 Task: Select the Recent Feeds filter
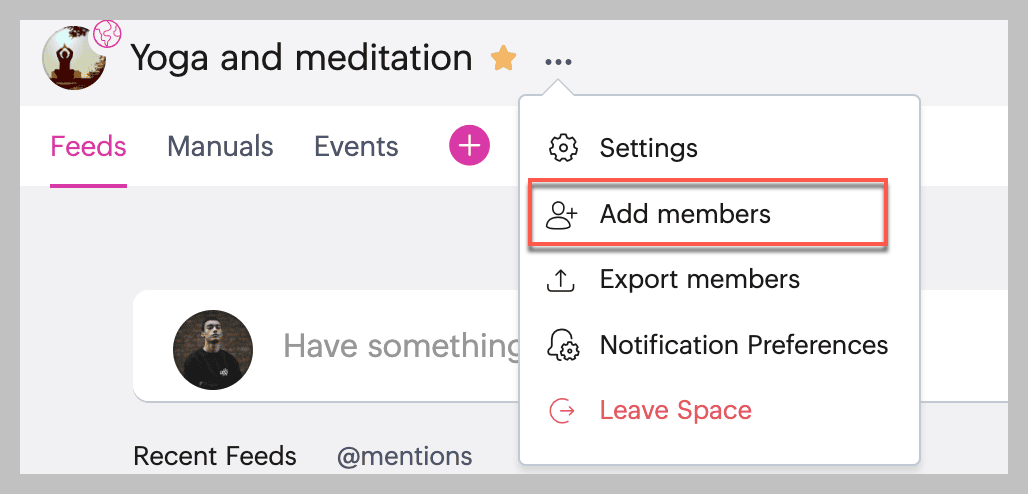click(x=215, y=457)
